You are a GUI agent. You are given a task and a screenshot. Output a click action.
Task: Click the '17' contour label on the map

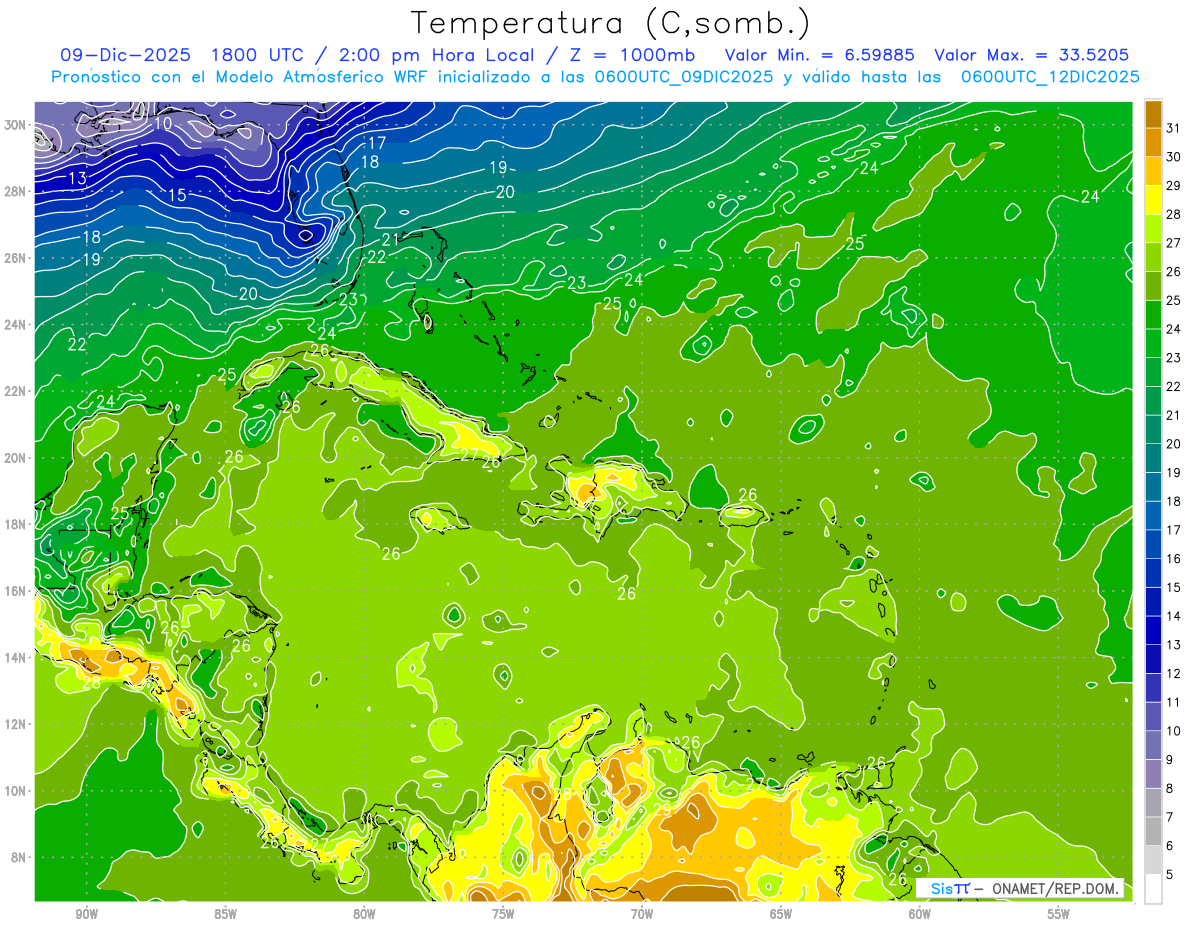[x=377, y=144]
